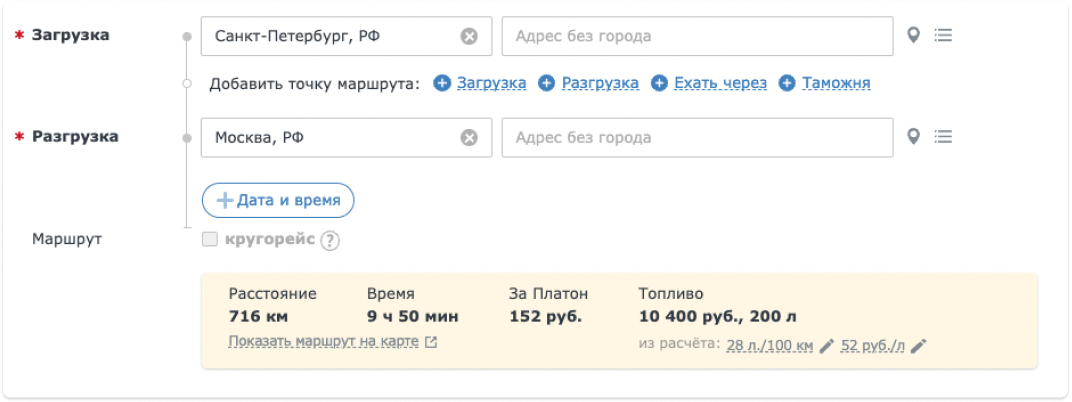Open list icon beside loading address
Image resolution: width=1072 pixels, height=402 pixels.
coord(942,36)
